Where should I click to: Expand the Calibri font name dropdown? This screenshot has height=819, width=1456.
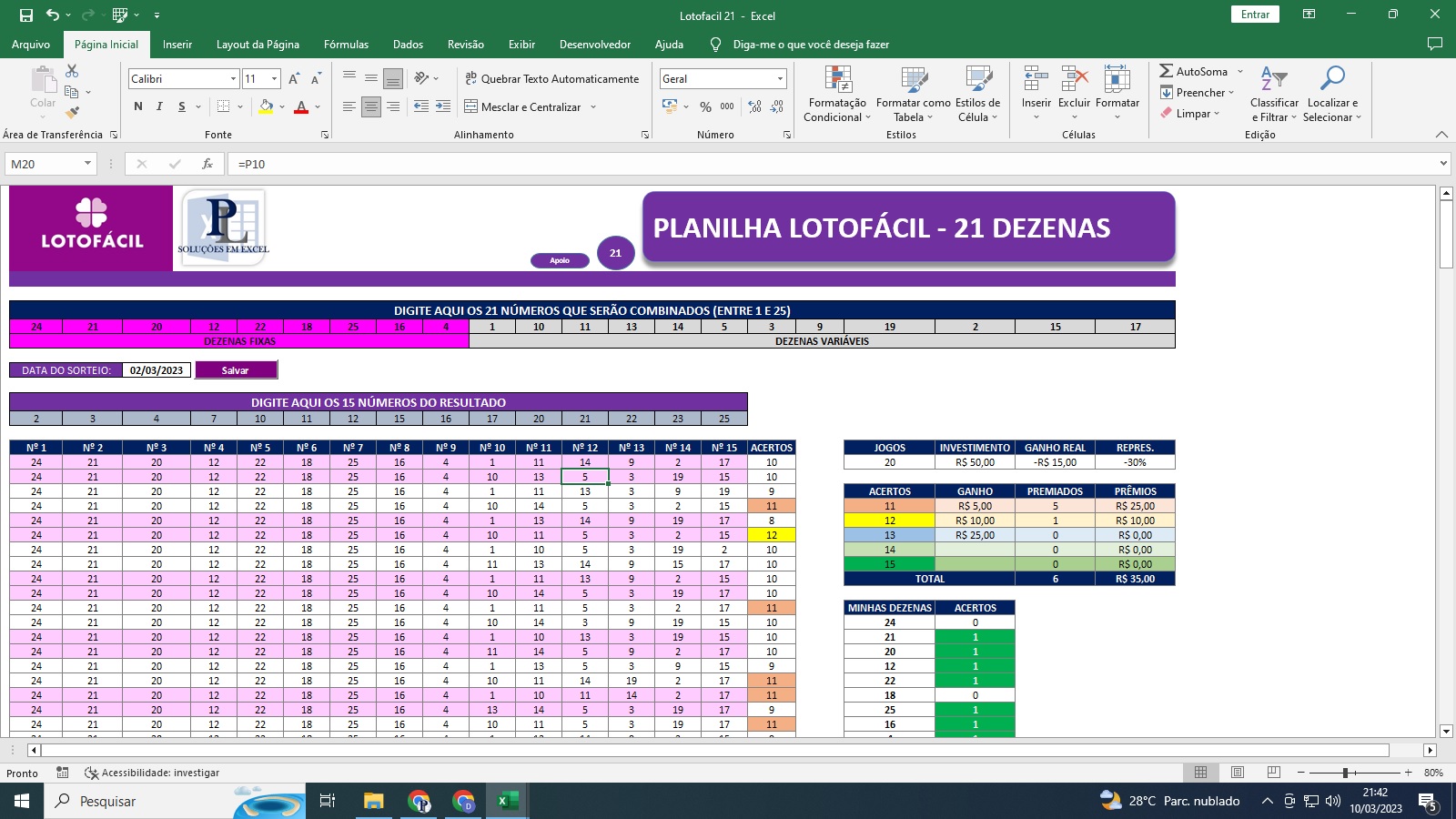point(233,79)
